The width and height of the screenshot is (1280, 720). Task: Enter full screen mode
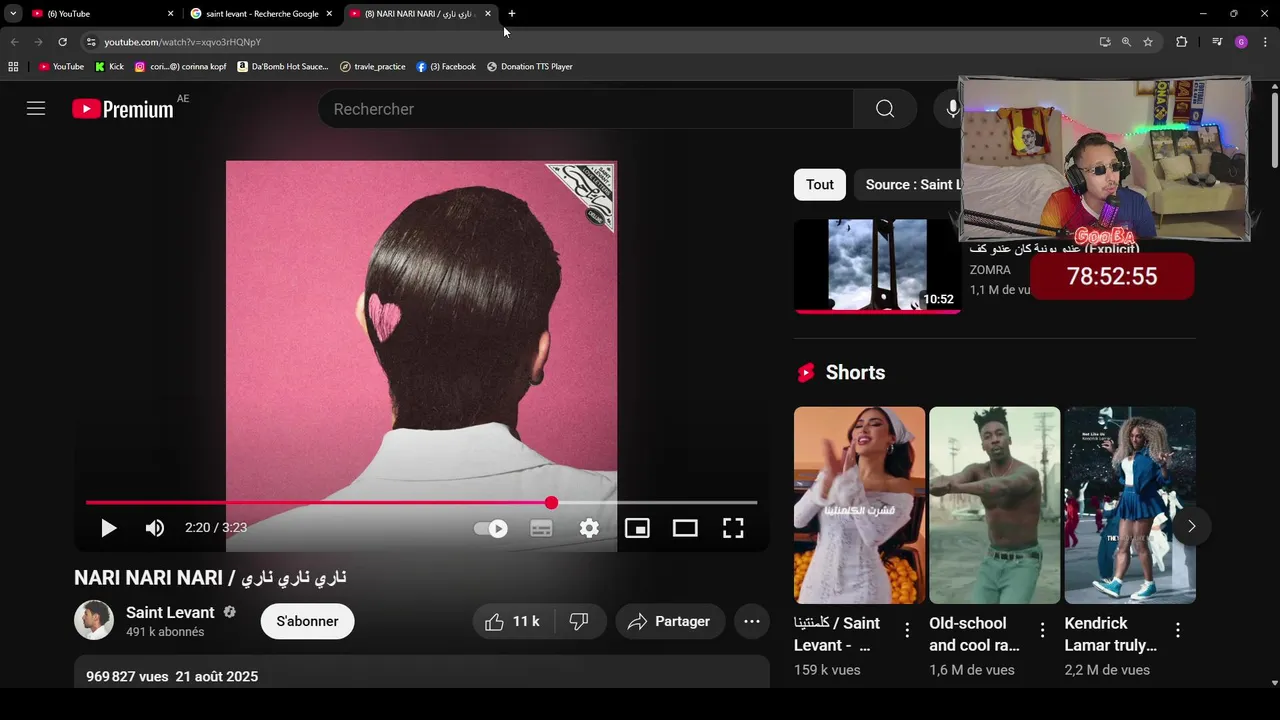[x=733, y=528]
